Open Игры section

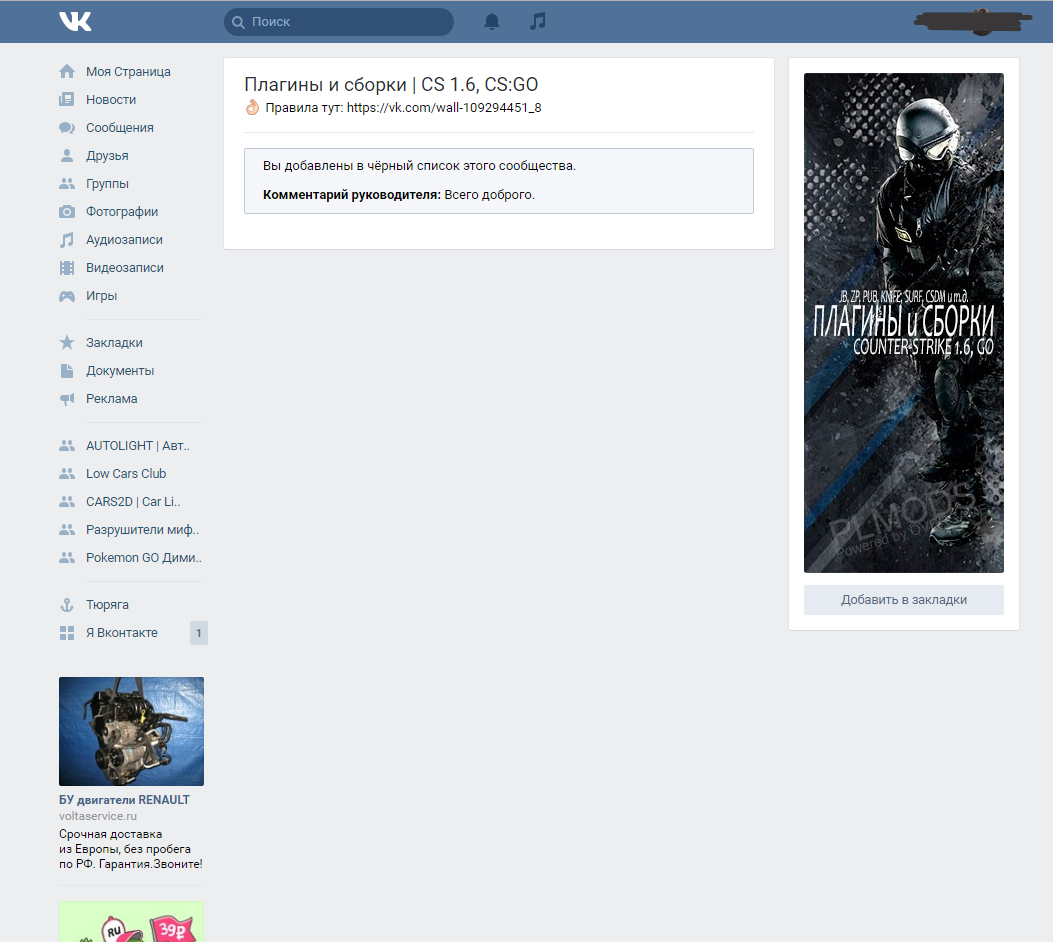click(101, 295)
